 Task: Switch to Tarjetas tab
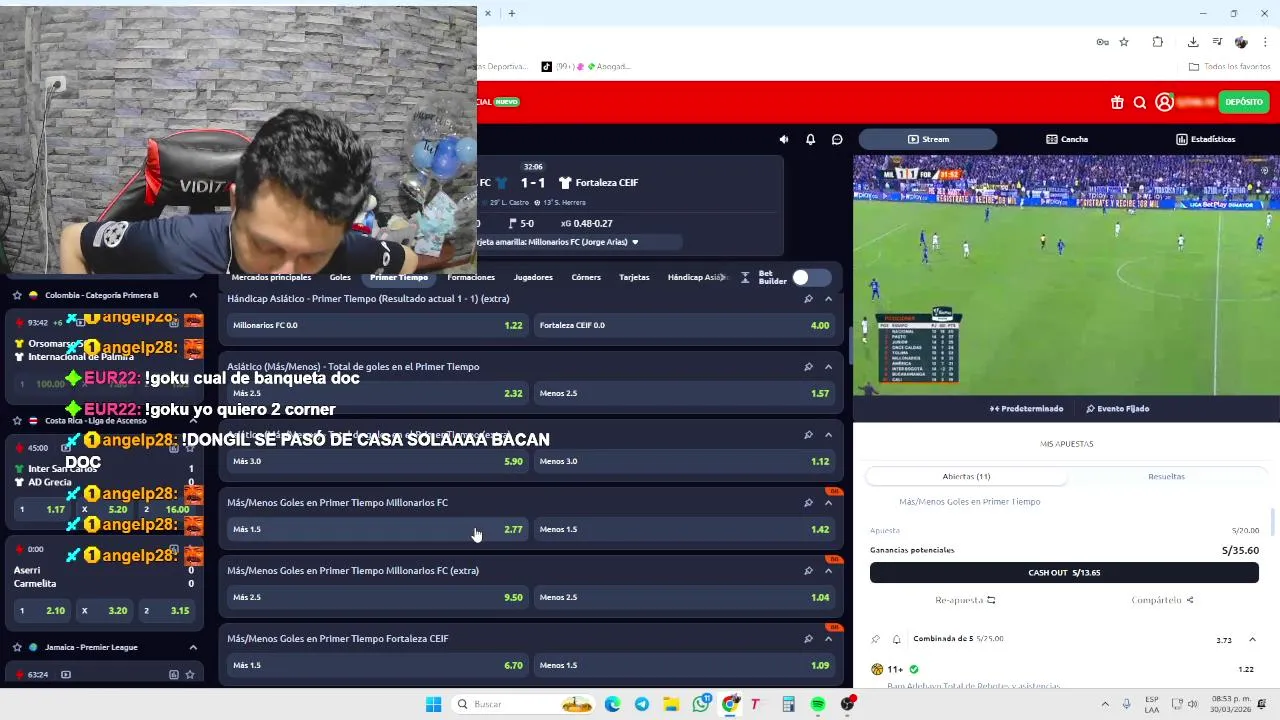coord(634,277)
